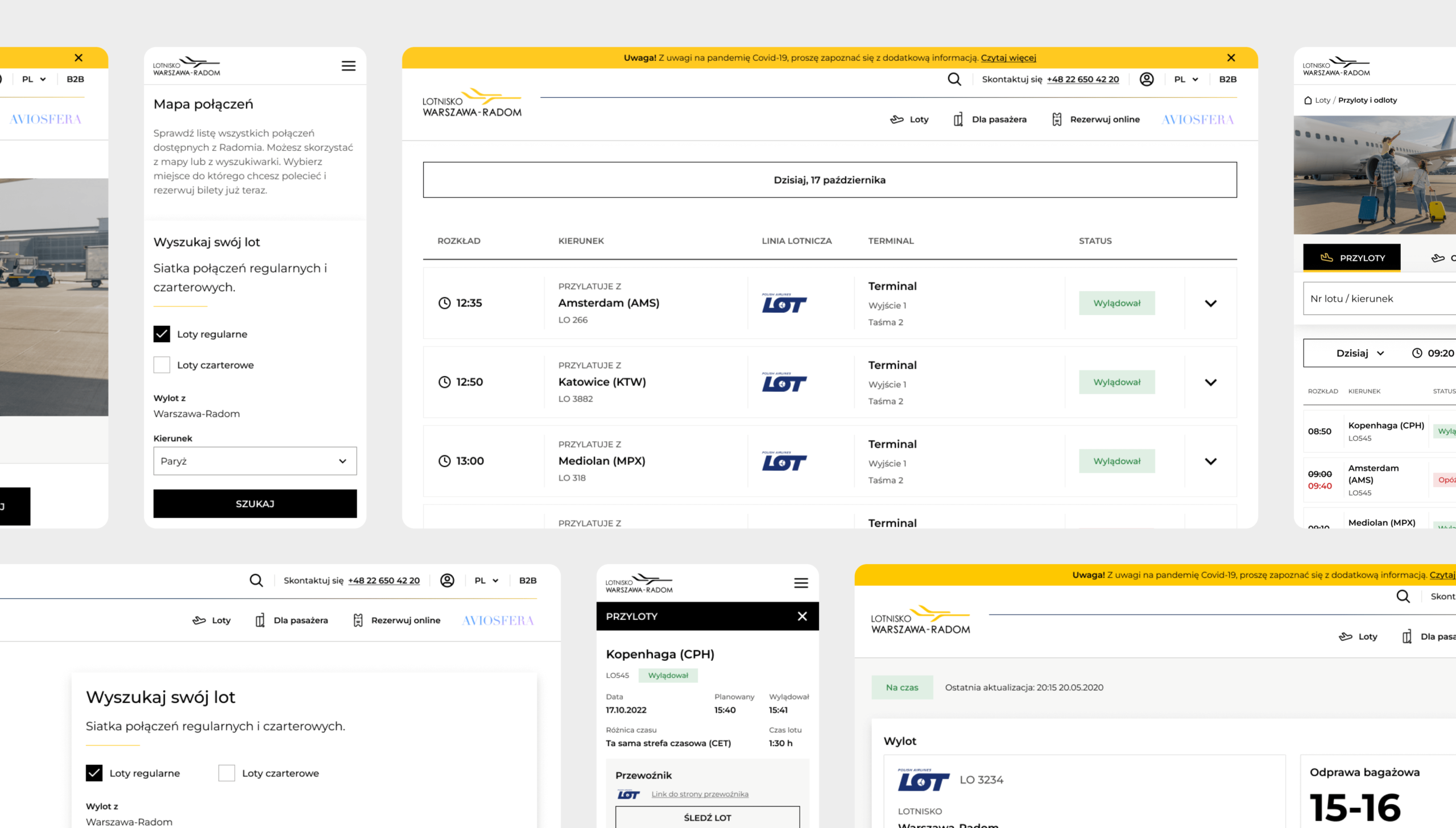
Task: Open the Dzisiaj day selector dropdown
Action: tap(1359, 353)
